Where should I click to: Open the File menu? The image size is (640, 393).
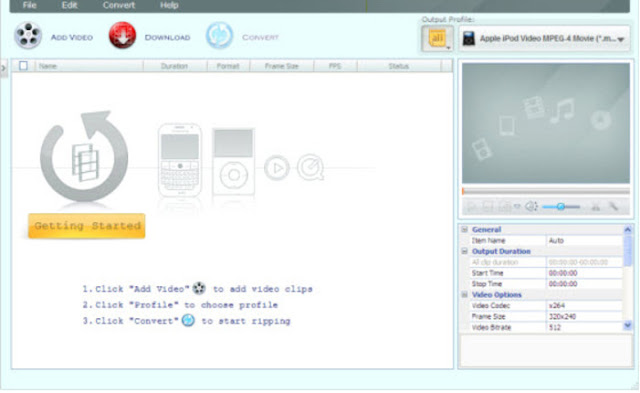(29, 5)
